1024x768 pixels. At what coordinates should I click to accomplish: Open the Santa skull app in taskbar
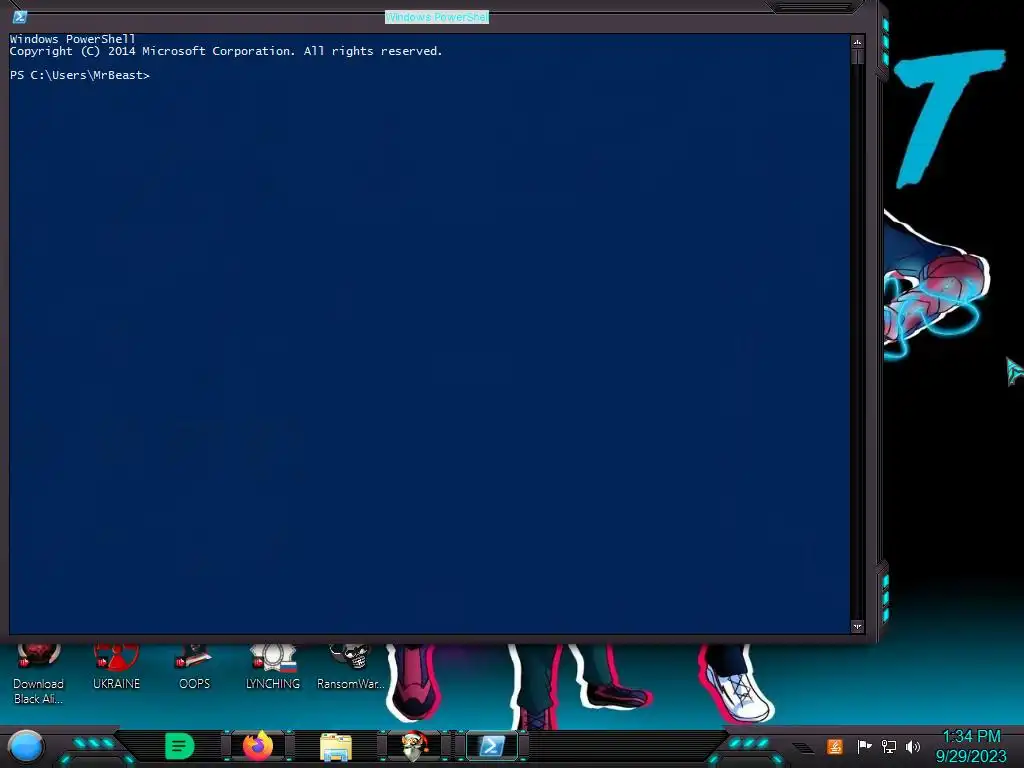point(414,746)
